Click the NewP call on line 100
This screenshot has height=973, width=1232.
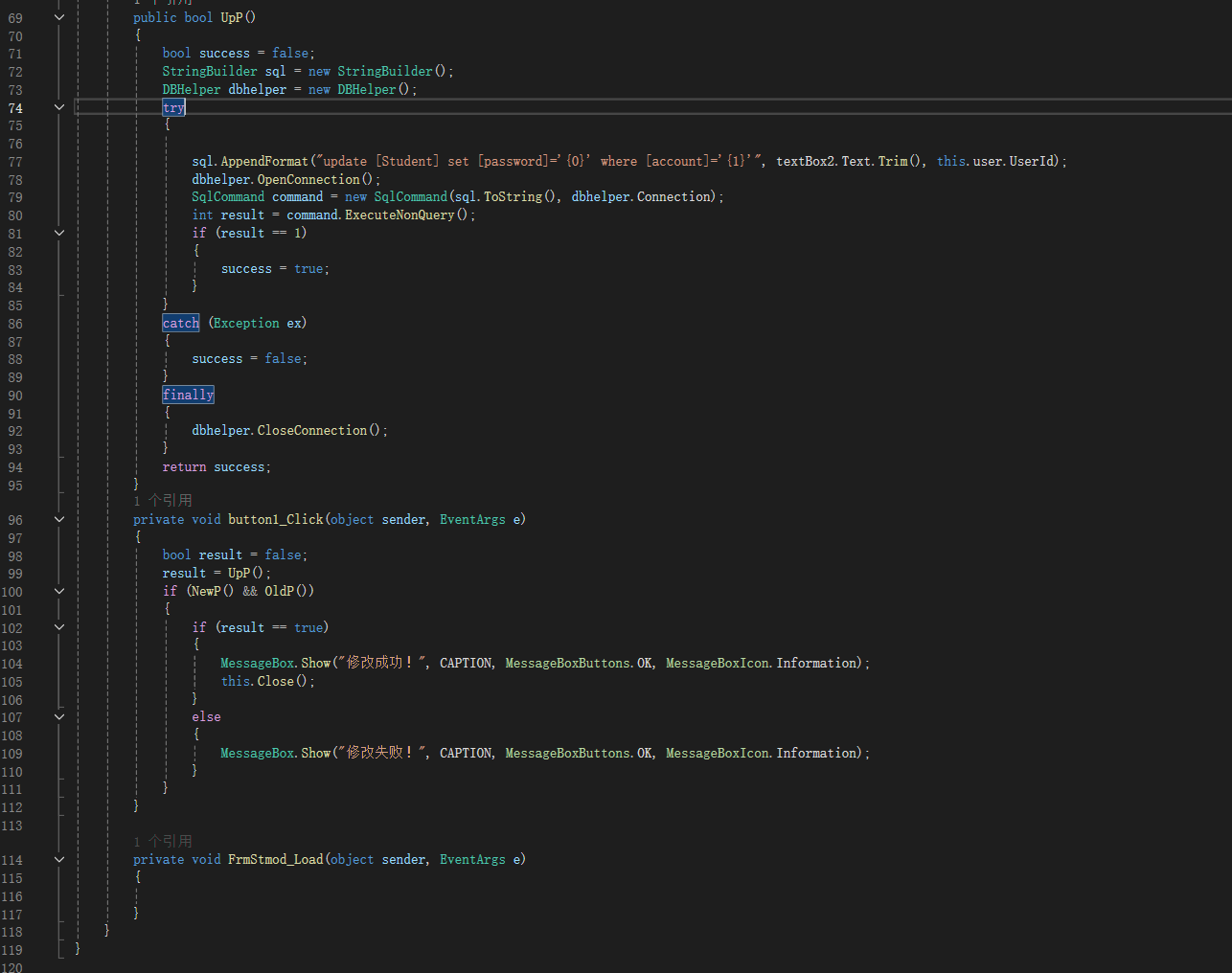[x=206, y=591]
